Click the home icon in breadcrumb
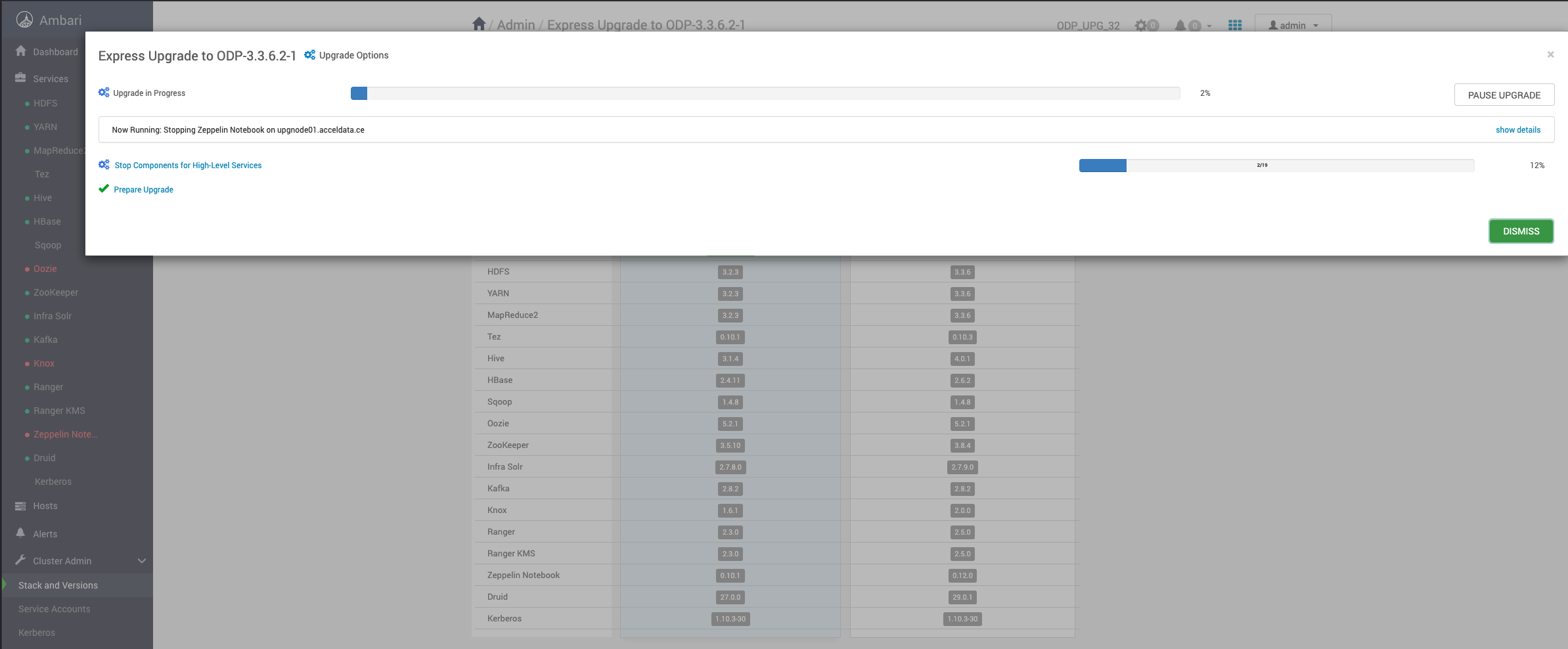 pos(479,24)
